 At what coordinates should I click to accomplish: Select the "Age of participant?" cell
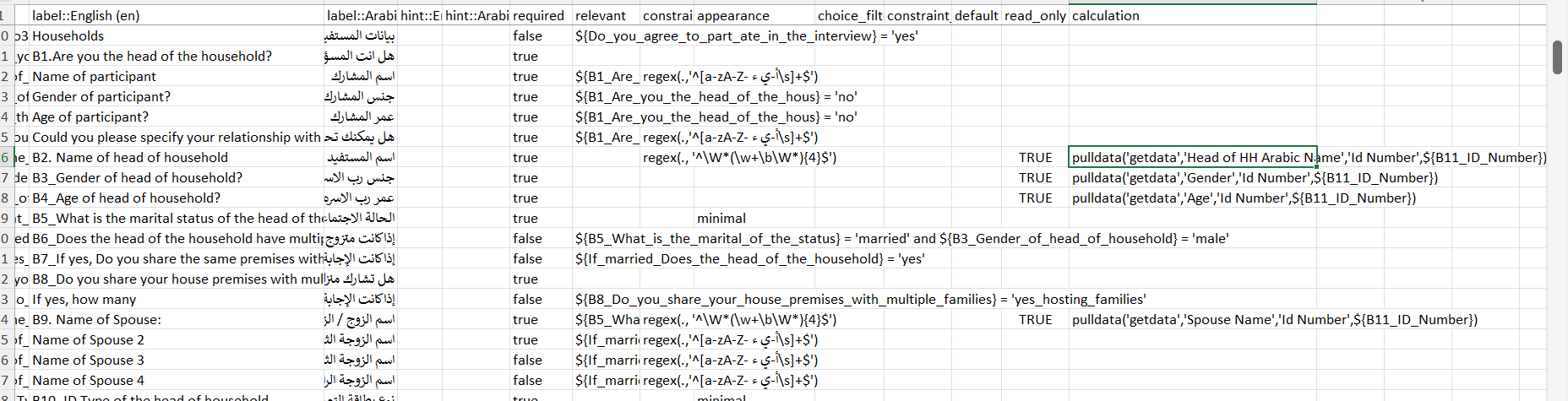pos(90,117)
